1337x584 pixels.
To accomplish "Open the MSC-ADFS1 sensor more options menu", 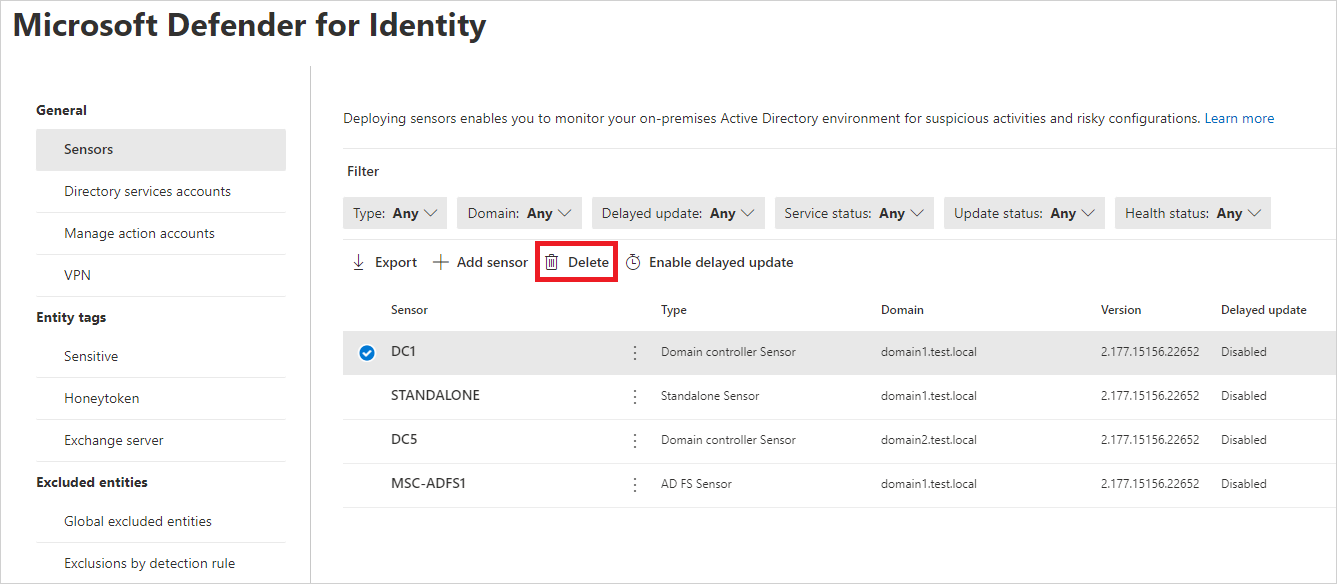I will coord(634,483).
